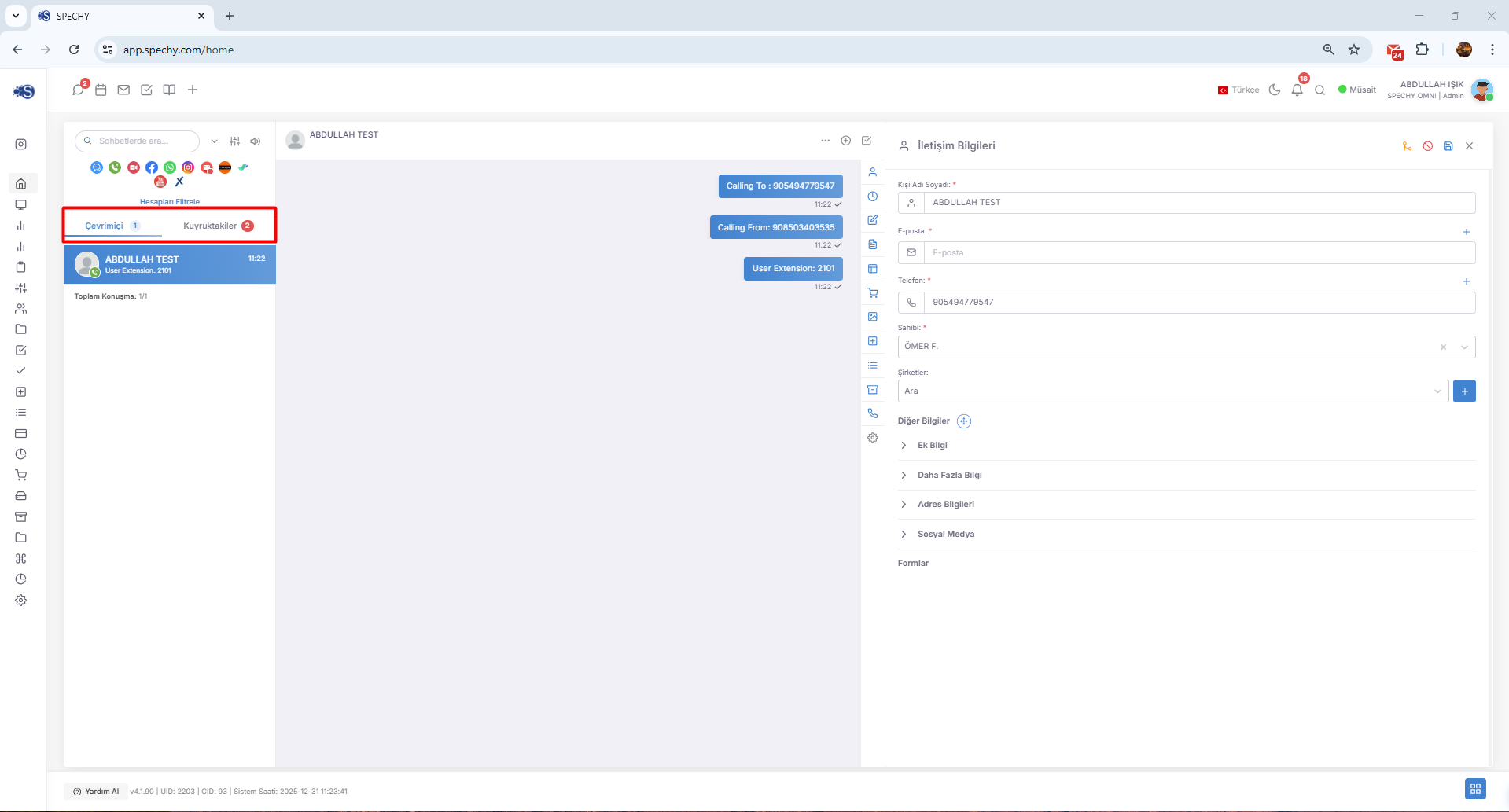Open the chat bubble icon in top toolbar
The width and height of the screenshot is (1509, 812).
[78, 90]
